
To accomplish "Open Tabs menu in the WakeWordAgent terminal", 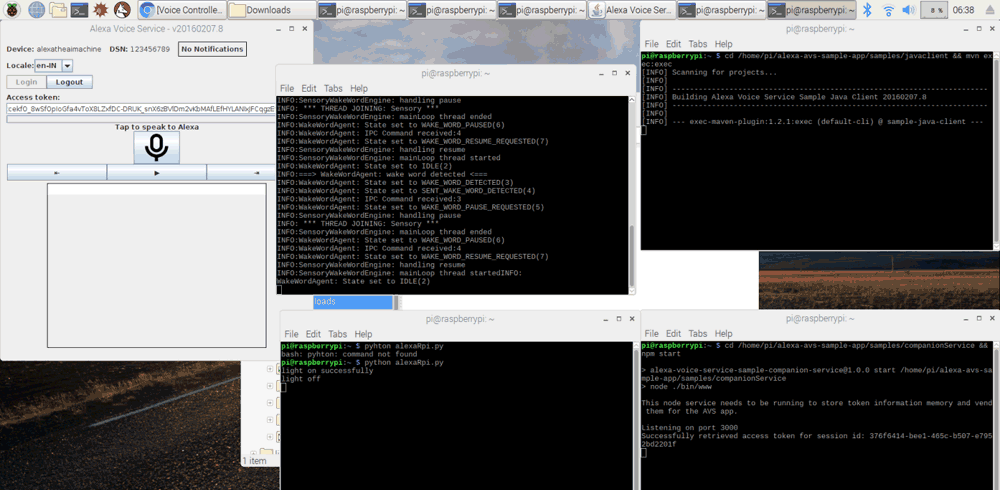I will (x=333, y=88).
